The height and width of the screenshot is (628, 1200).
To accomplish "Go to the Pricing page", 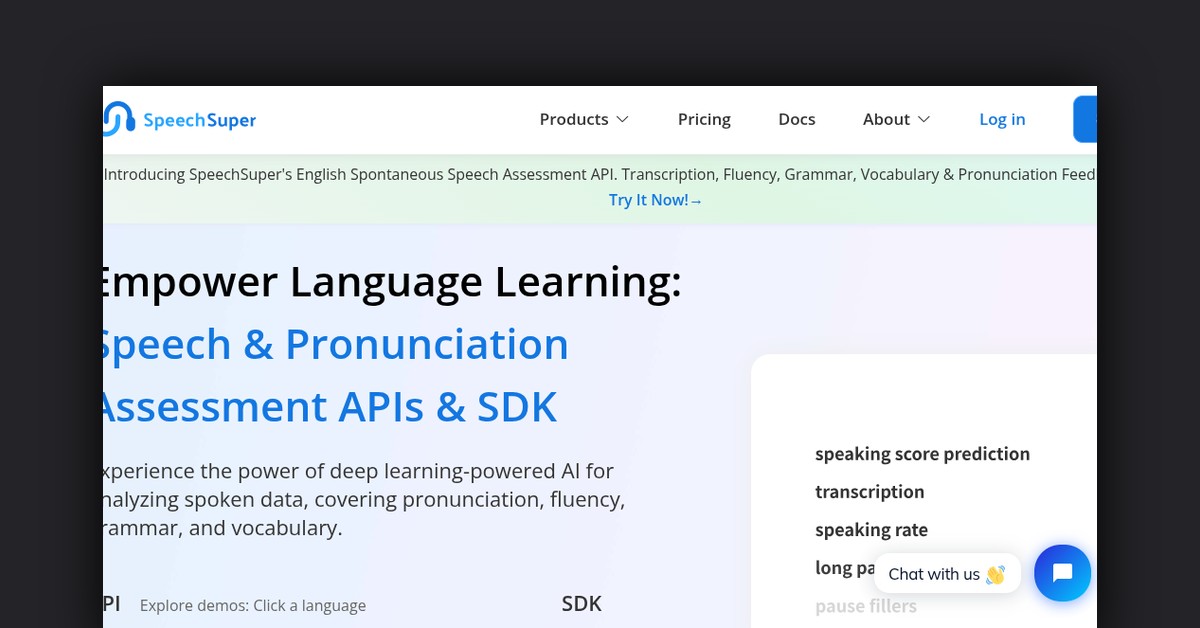I will tap(704, 119).
